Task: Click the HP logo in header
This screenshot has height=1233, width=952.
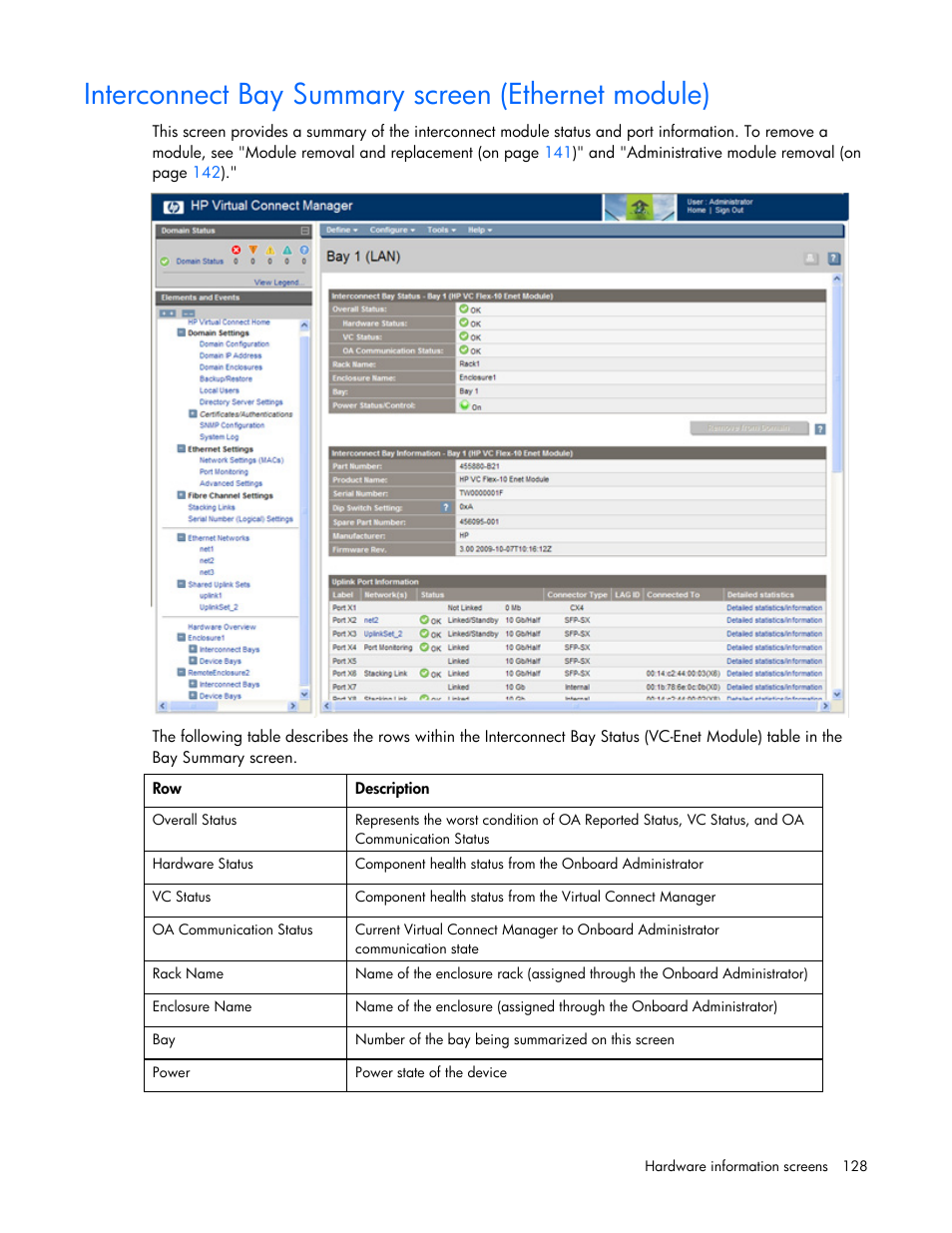Action: (x=173, y=207)
